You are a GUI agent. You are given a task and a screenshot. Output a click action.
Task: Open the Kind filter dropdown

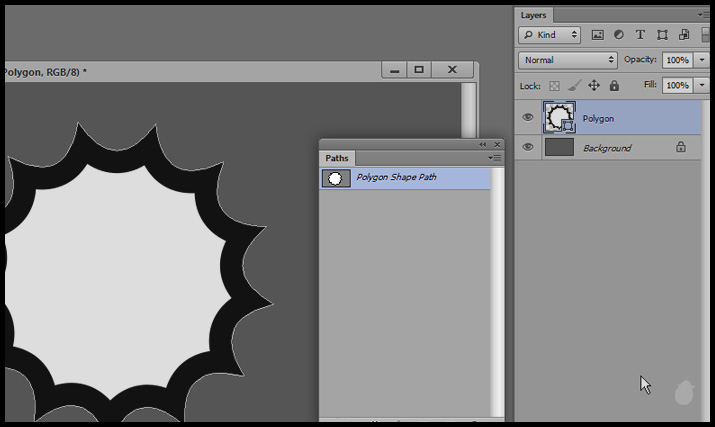(x=550, y=35)
